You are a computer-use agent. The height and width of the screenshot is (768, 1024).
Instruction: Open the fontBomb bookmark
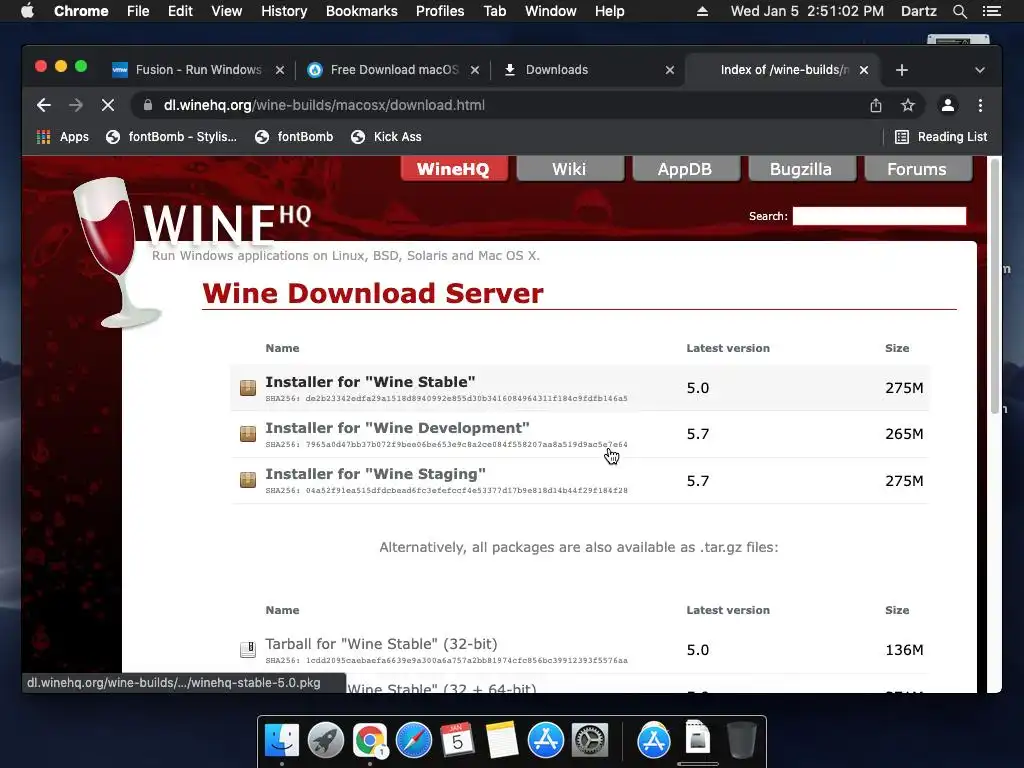tap(294, 136)
